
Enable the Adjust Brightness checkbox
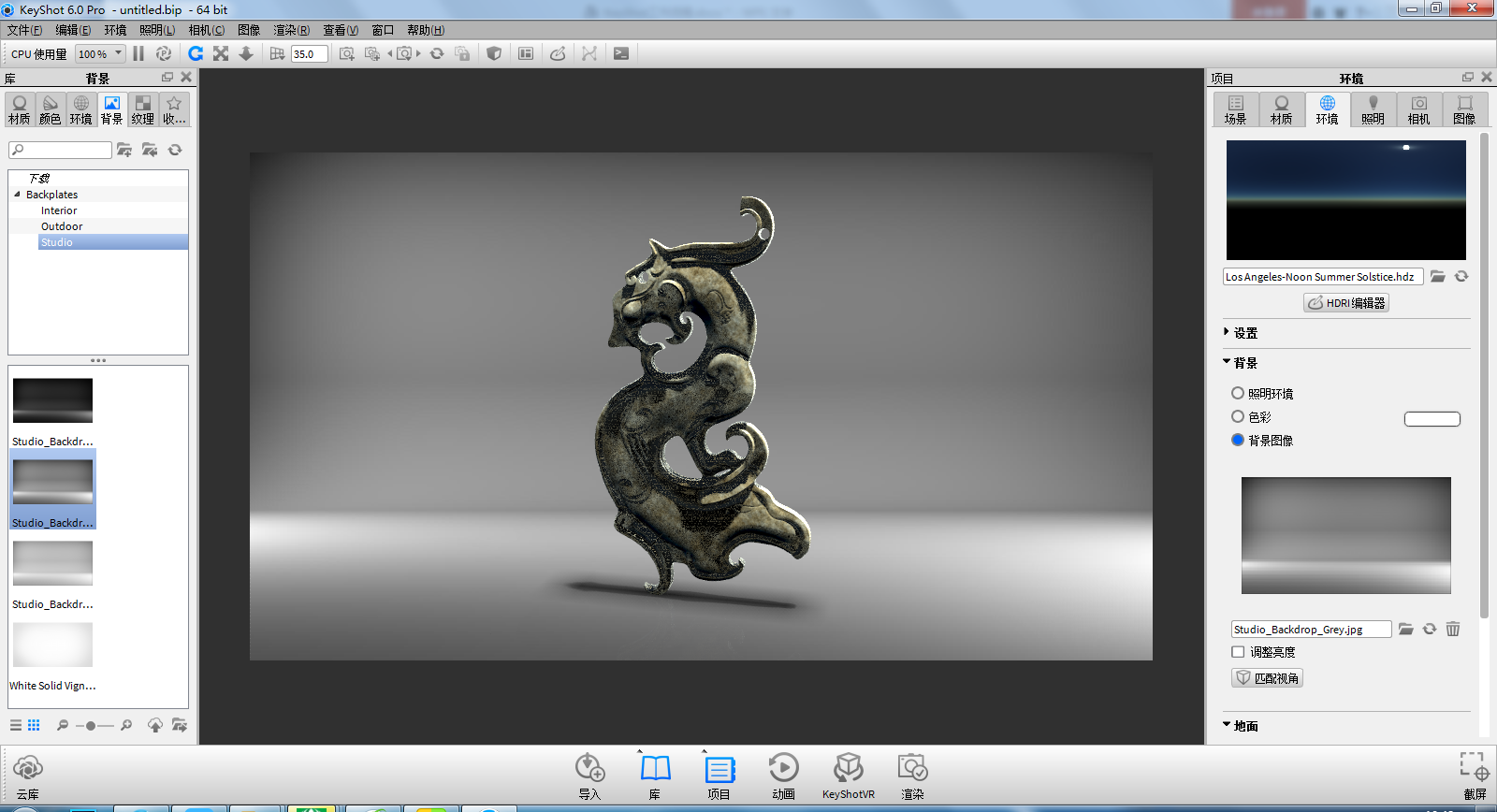[x=1238, y=652]
